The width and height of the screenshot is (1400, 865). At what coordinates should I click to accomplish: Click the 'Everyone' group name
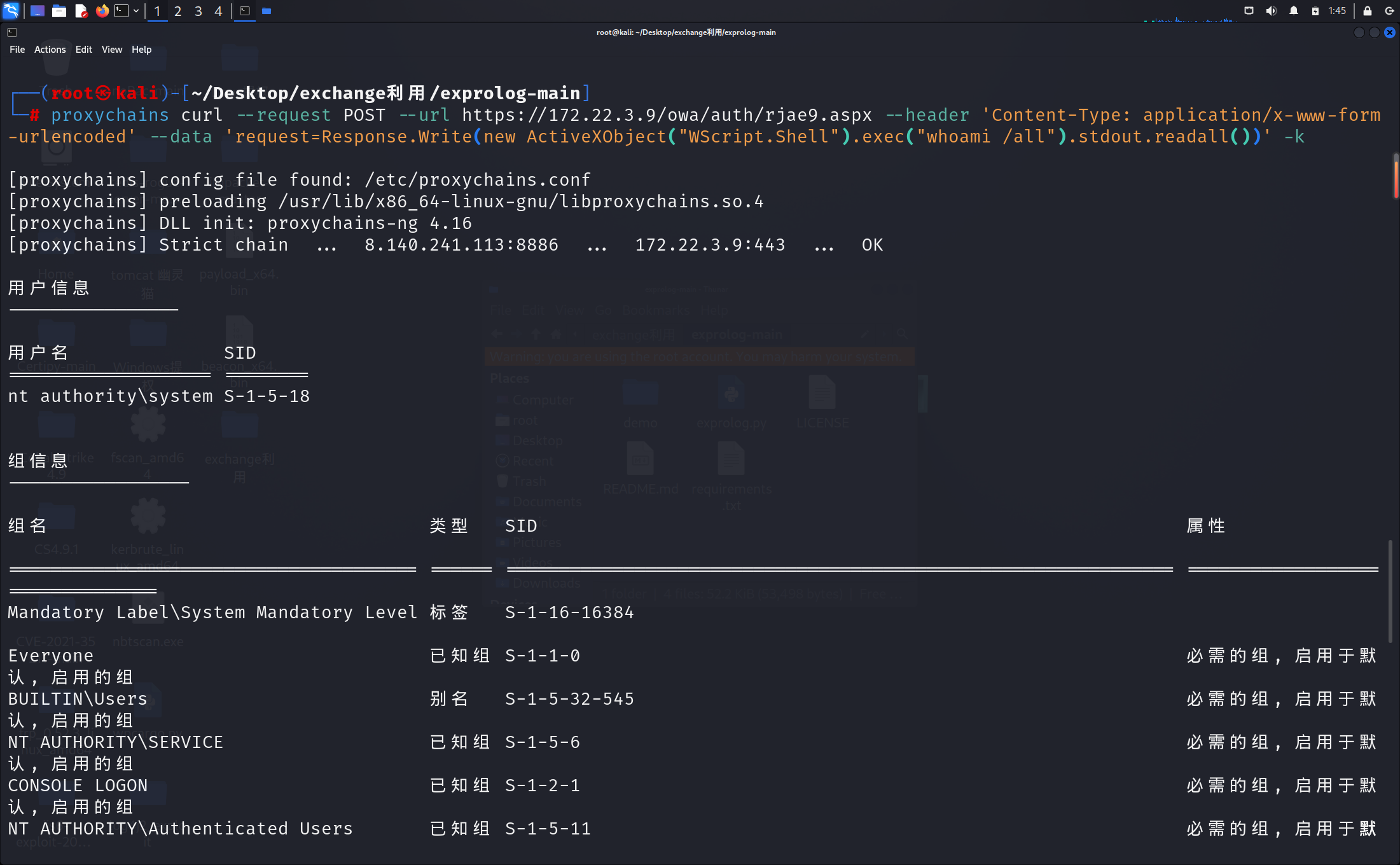pos(51,656)
